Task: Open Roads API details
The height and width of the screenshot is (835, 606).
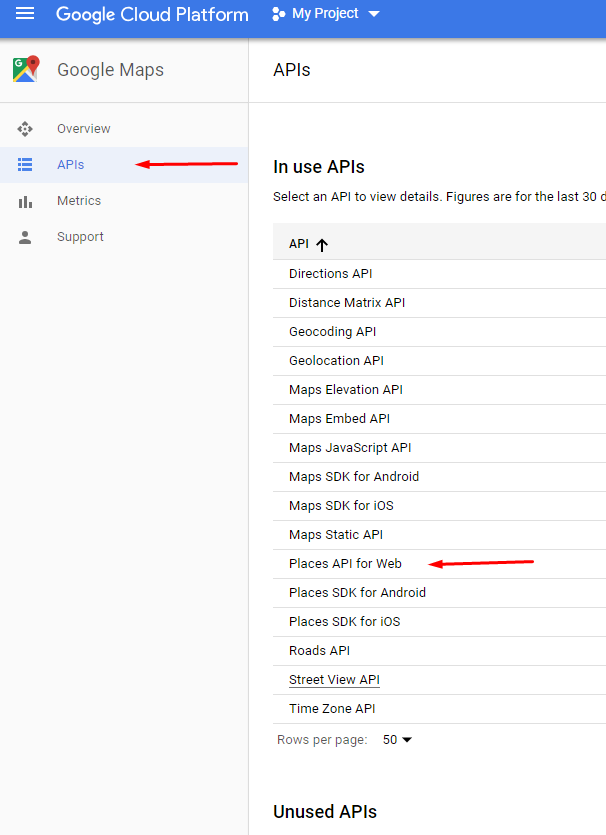Action: coord(319,651)
